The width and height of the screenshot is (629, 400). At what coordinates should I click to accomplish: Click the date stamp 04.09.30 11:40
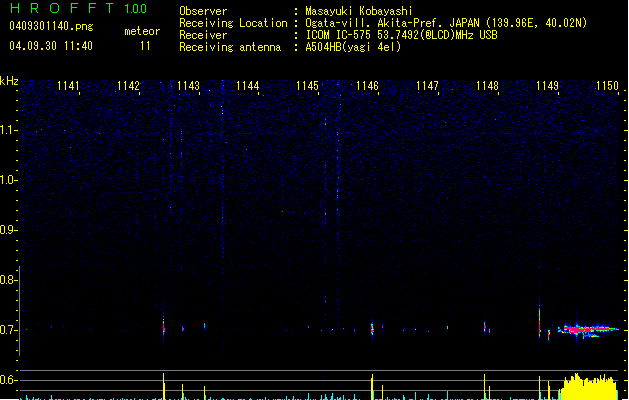click(x=51, y=46)
